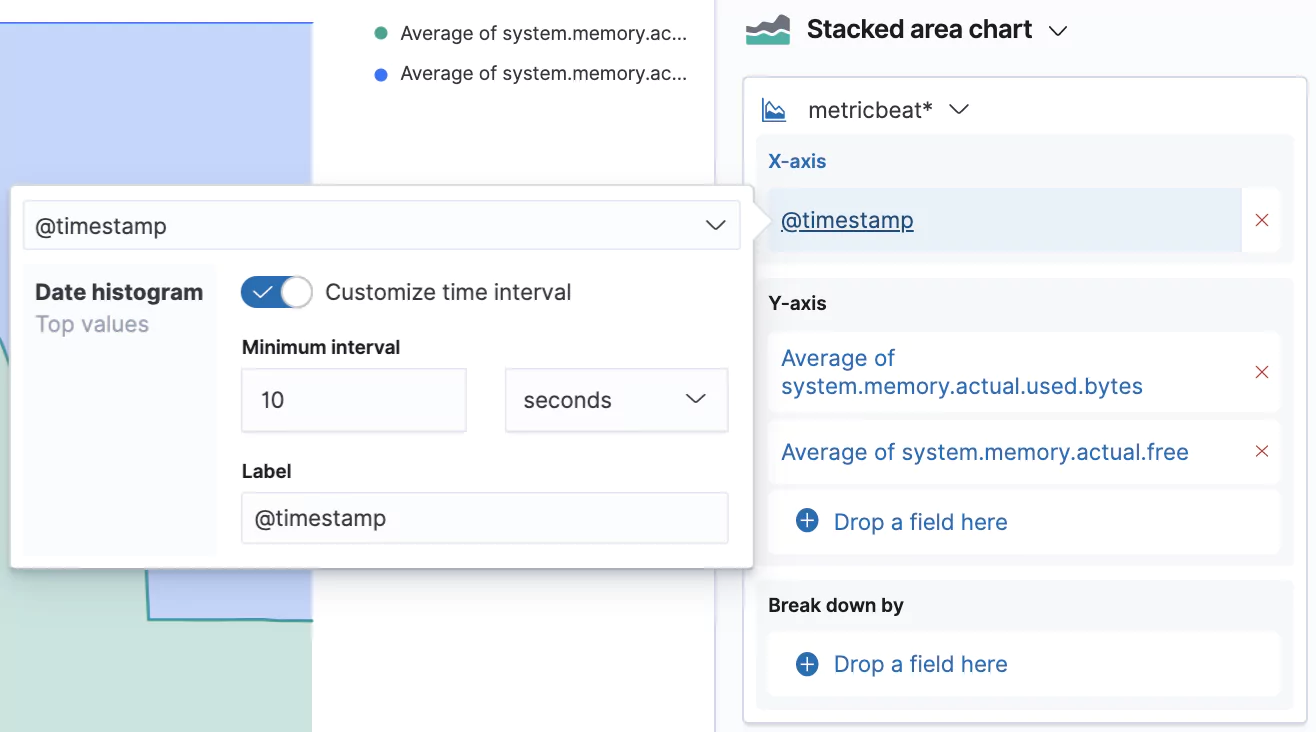Click Y-axis Drop a field here button
The width and height of the screenshot is (1316, 732).
tap(1023, 521)
